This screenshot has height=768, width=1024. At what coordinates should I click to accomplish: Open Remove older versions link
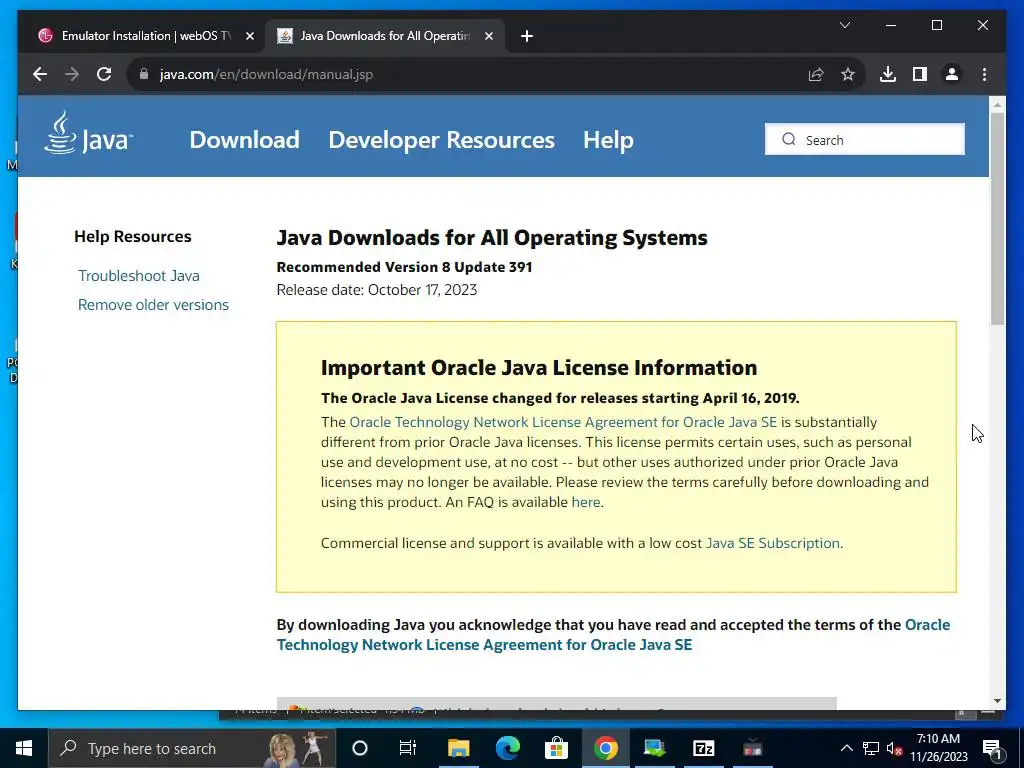[x=153, y=305]
